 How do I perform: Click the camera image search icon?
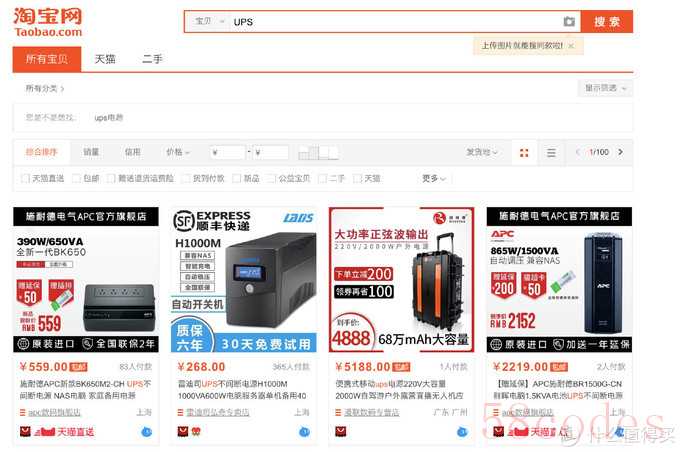pos(569,21)
